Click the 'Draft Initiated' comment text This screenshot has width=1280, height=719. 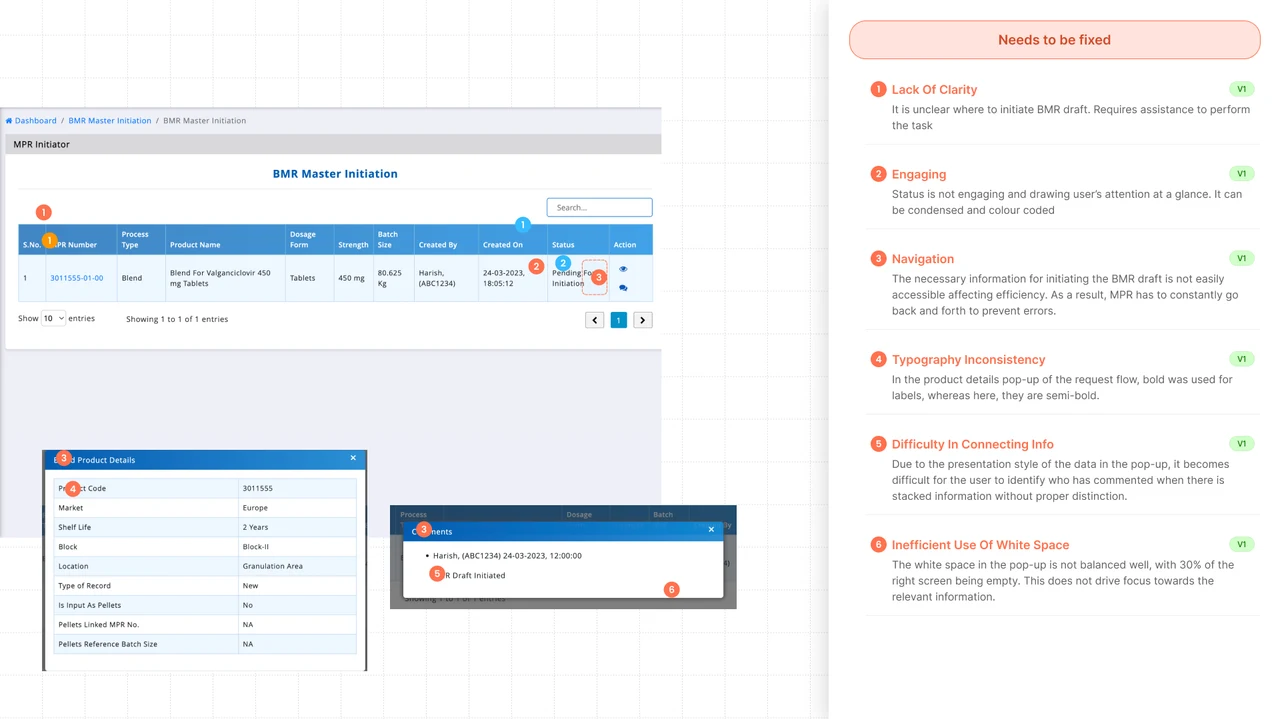point(478,576)
